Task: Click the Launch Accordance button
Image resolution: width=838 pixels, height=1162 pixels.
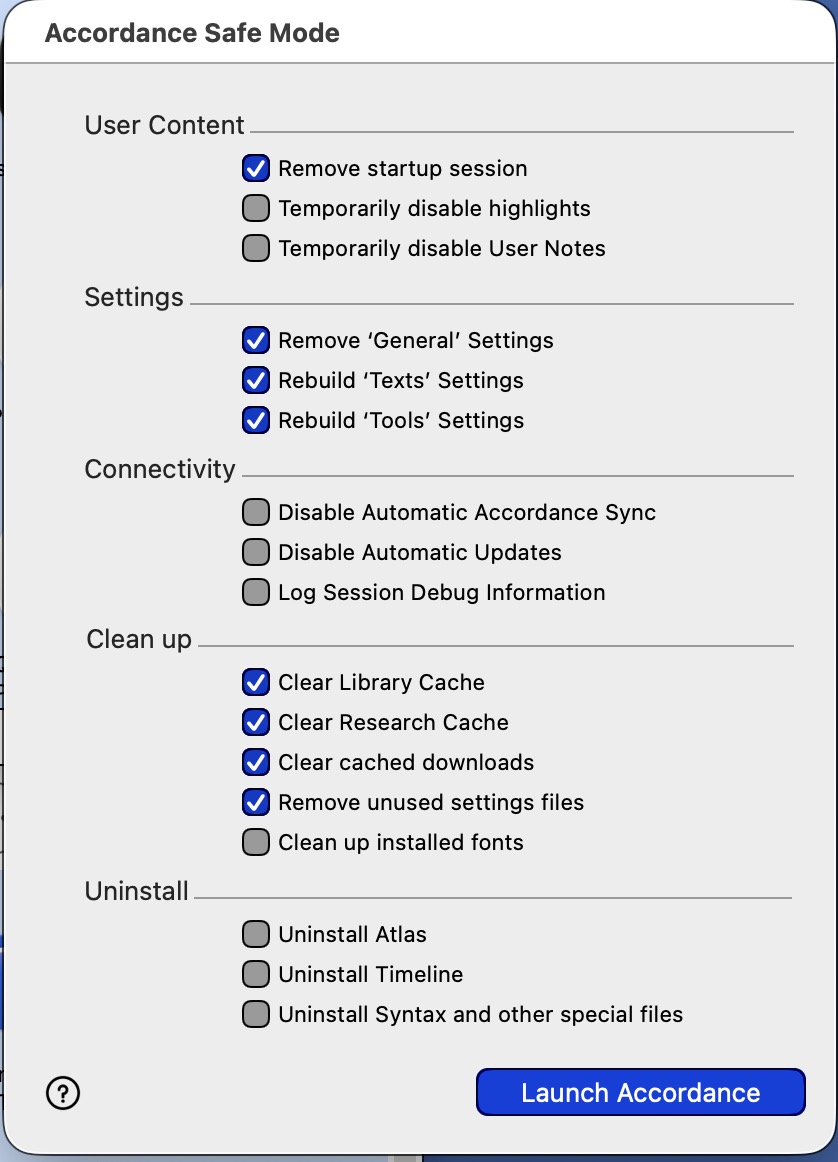Action: pos(641,1092)
